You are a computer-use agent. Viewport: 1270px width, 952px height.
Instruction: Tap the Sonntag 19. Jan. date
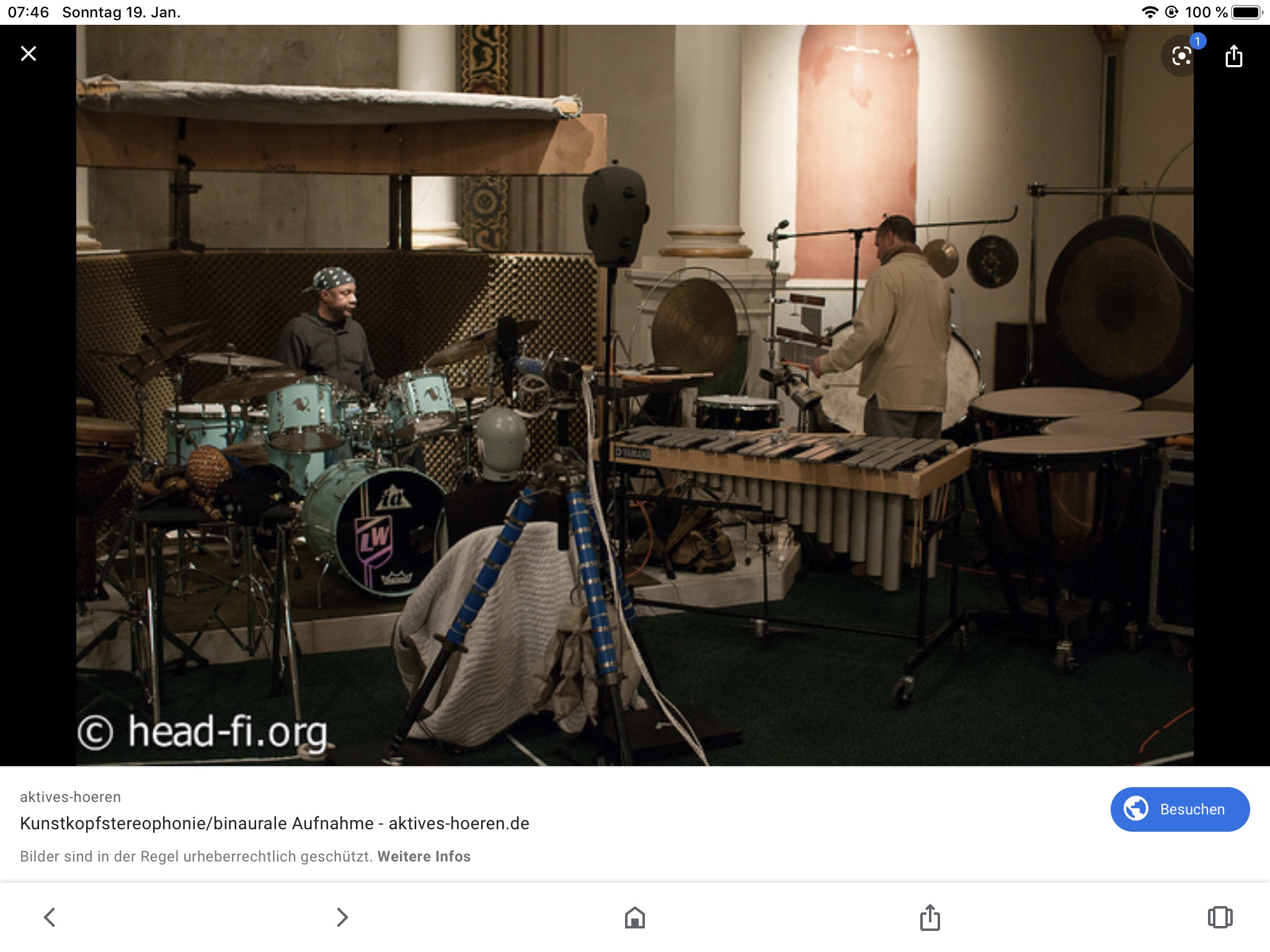[x=122, y=12]
